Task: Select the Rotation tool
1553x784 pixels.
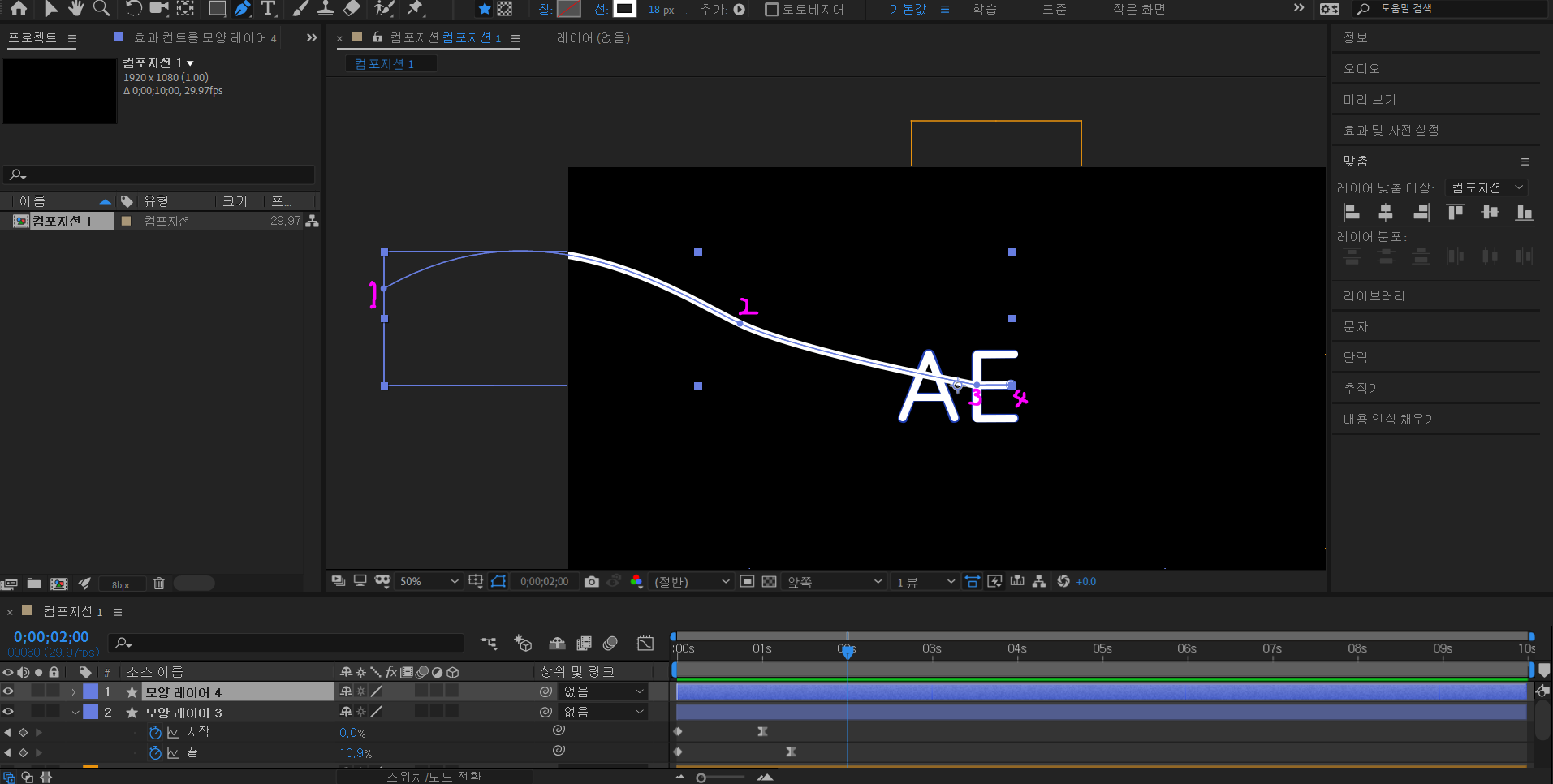Action: click(134, 8)
